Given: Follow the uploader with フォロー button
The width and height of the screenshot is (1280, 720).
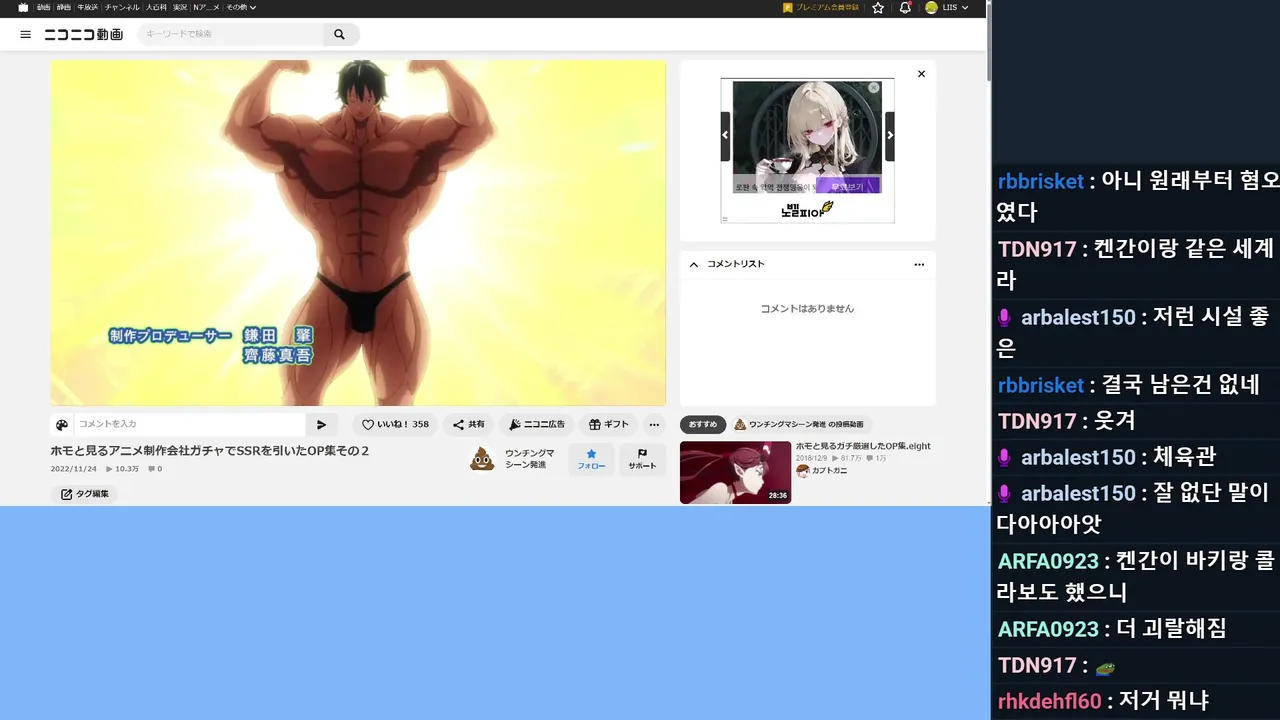Looking at the screenshot, I should [x=591, y=459].
